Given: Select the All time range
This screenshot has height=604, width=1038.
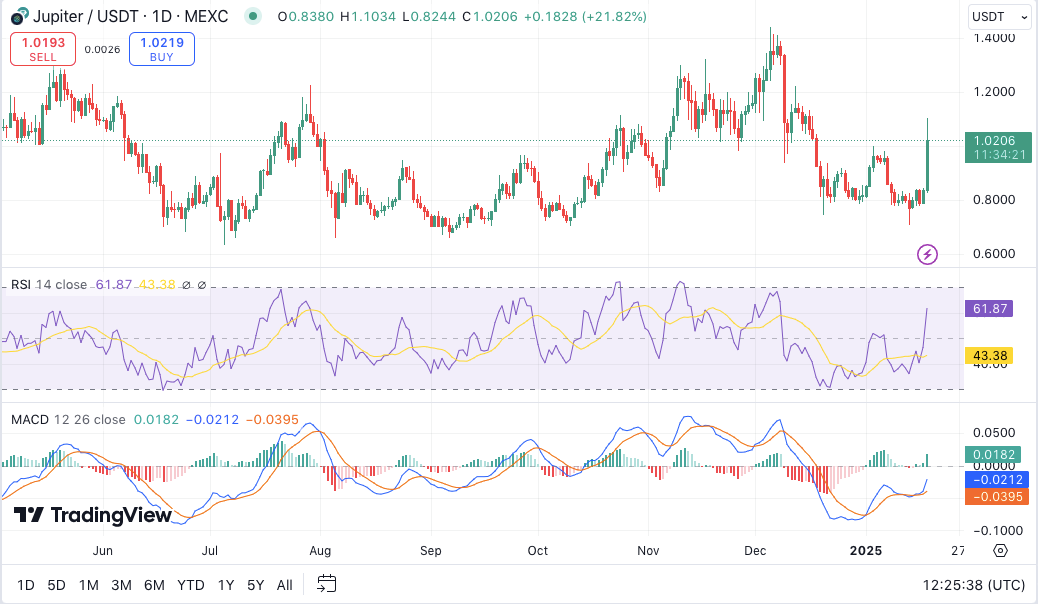Looking at the screenshot, I should [285, 585].
